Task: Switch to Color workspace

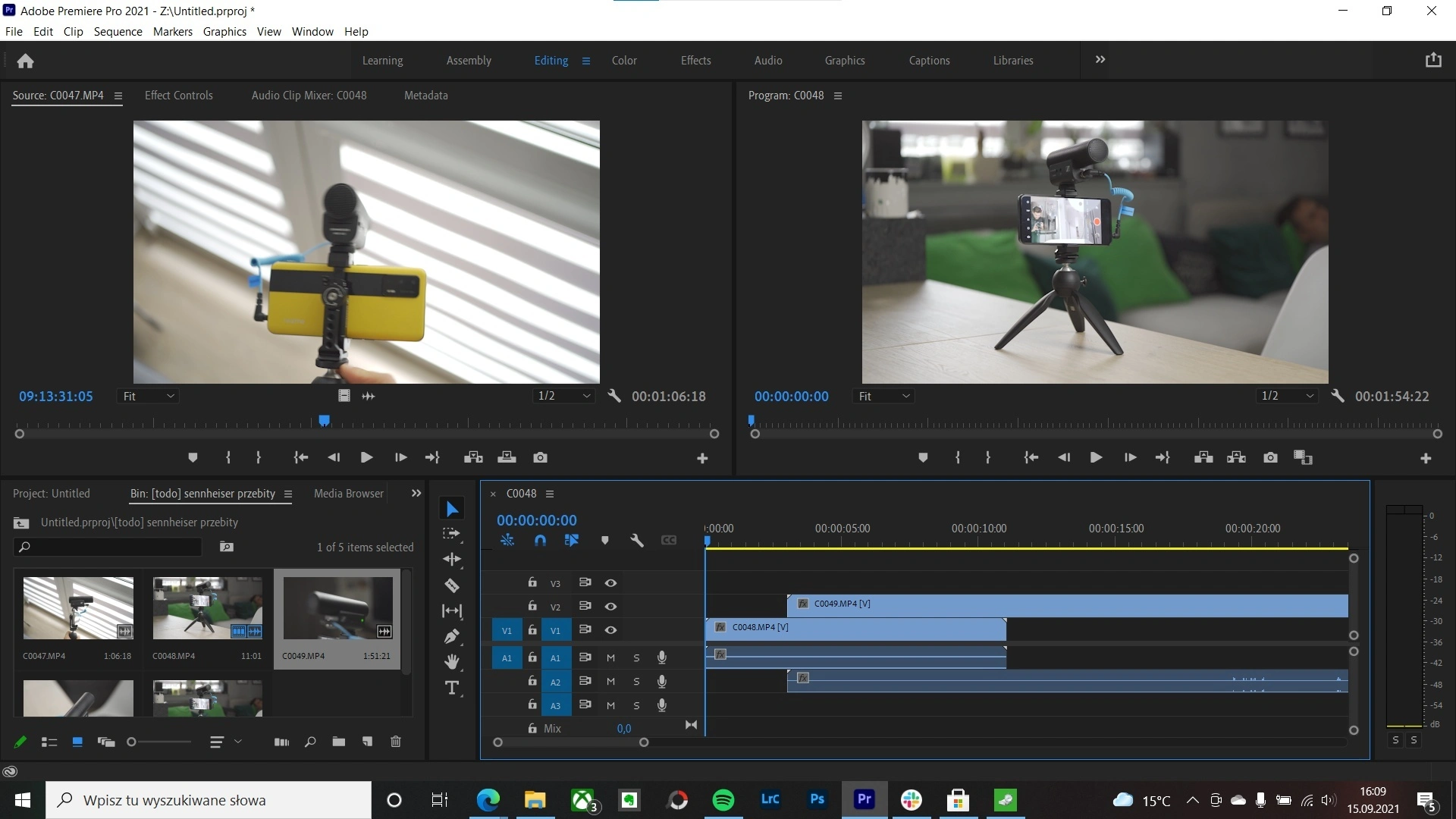Action: click(624, 61)
